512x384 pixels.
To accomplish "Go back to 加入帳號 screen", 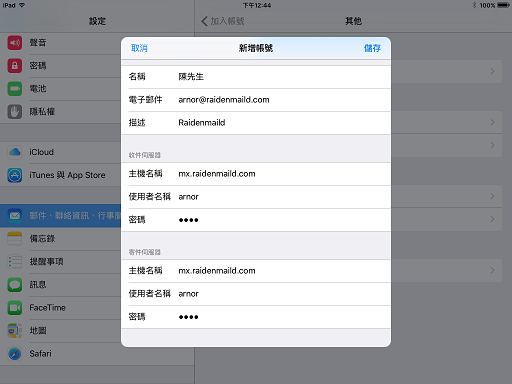I will tap(223, 21).
